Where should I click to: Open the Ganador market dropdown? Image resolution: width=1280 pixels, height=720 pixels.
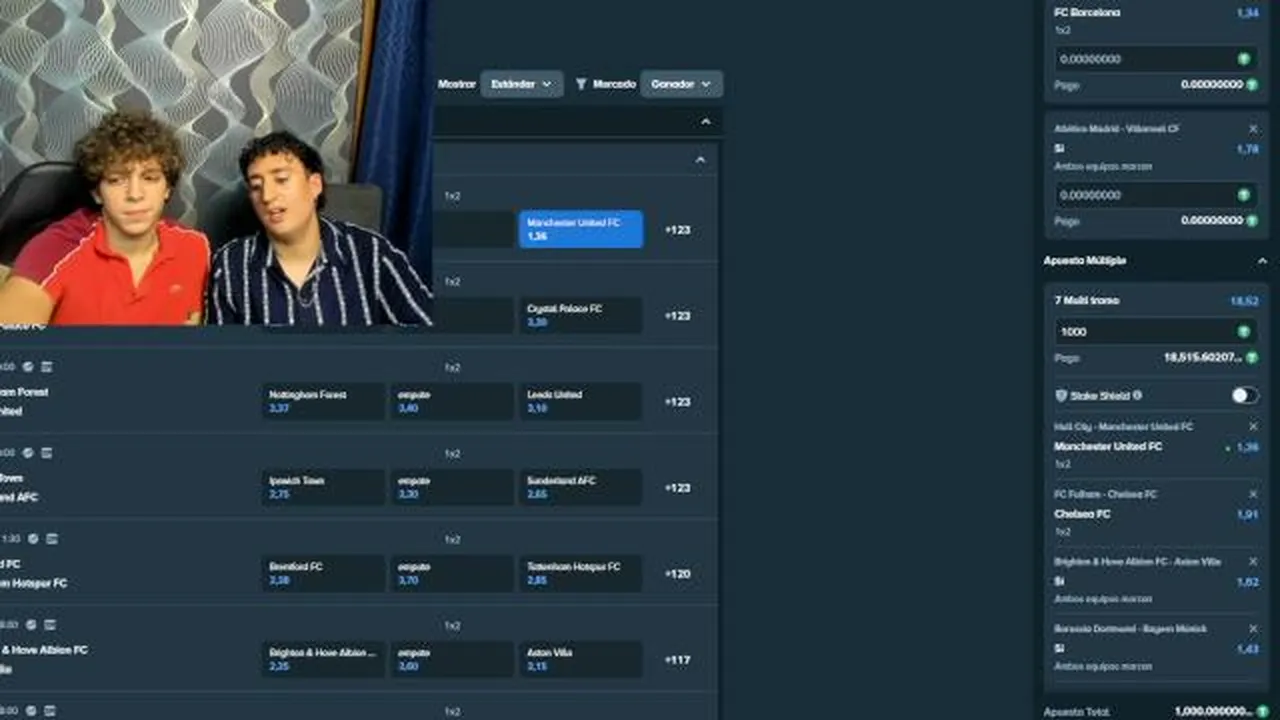click(x=680, y=84)
